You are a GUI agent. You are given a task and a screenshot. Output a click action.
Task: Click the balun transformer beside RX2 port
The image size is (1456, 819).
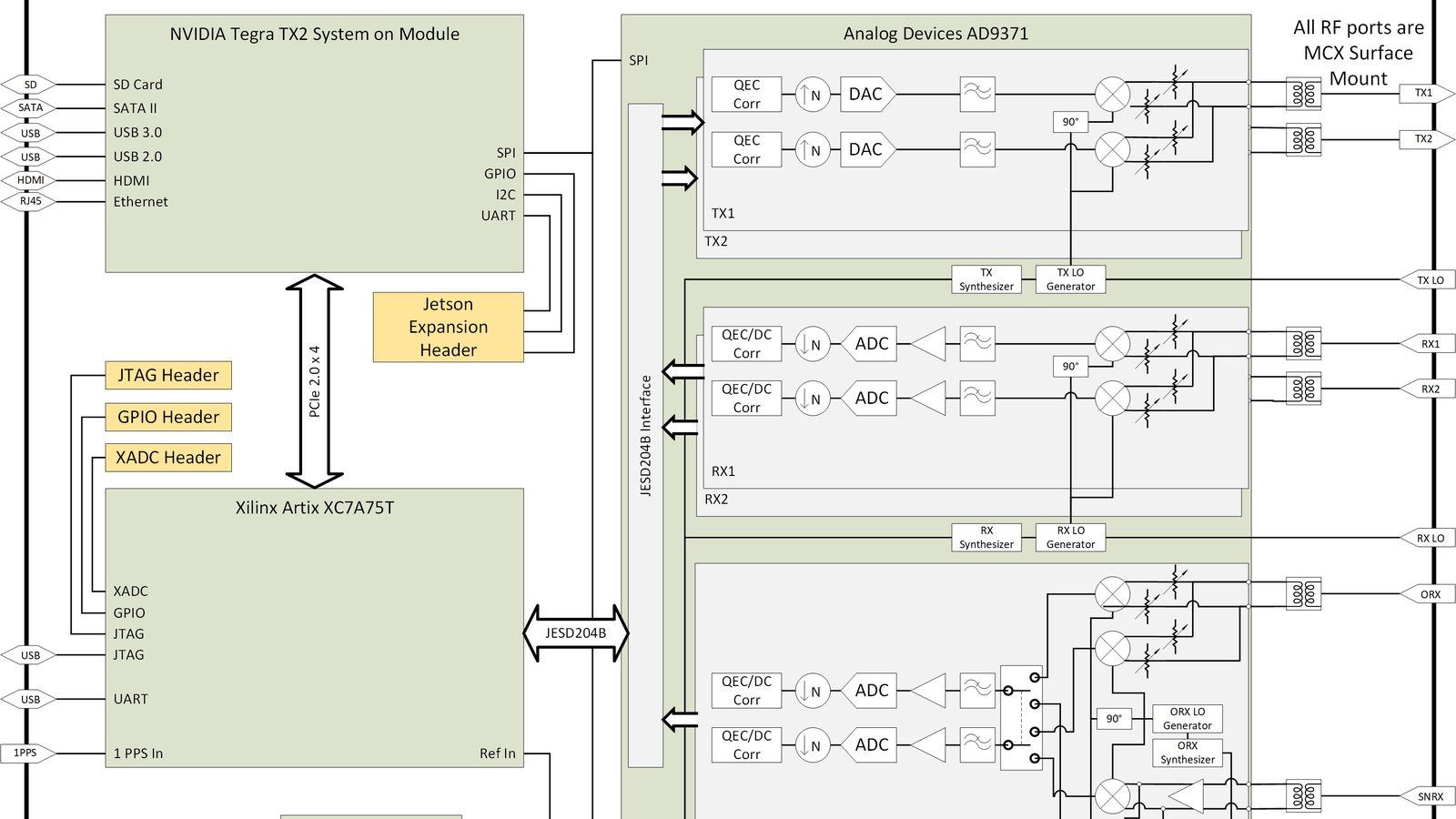[1303, 389]
